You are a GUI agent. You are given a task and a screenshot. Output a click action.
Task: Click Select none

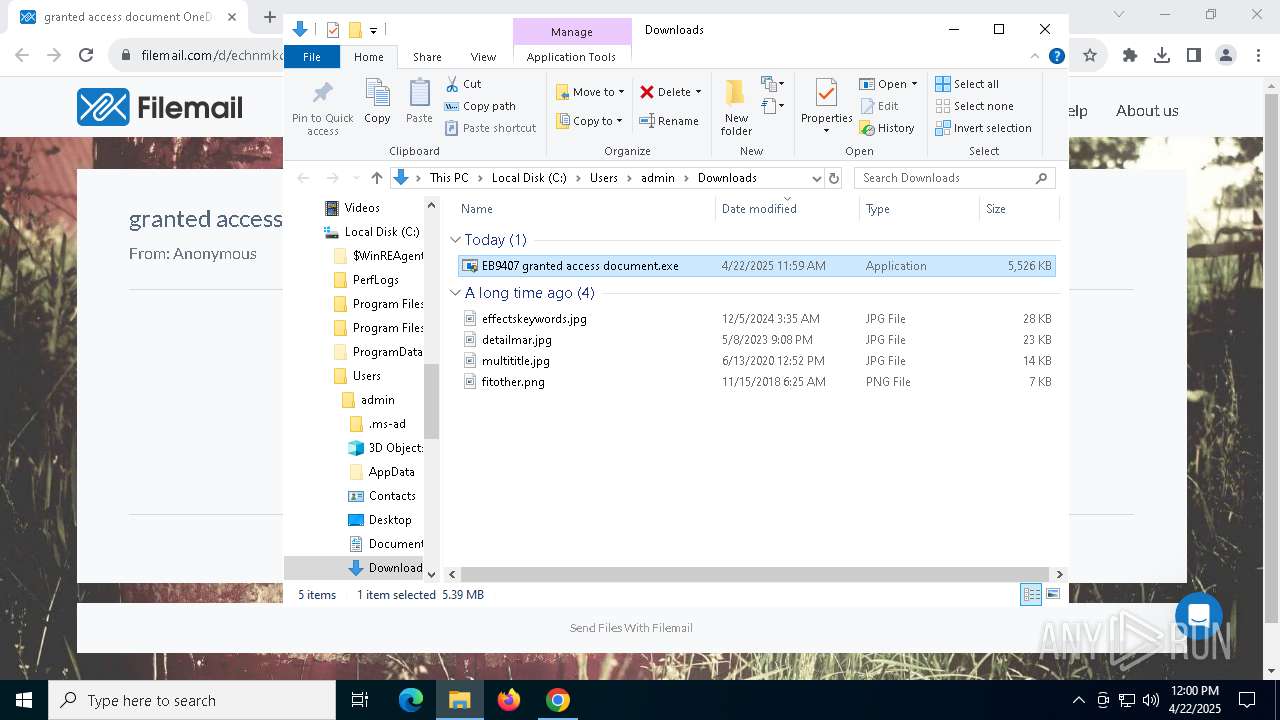[x=974, y=106]
